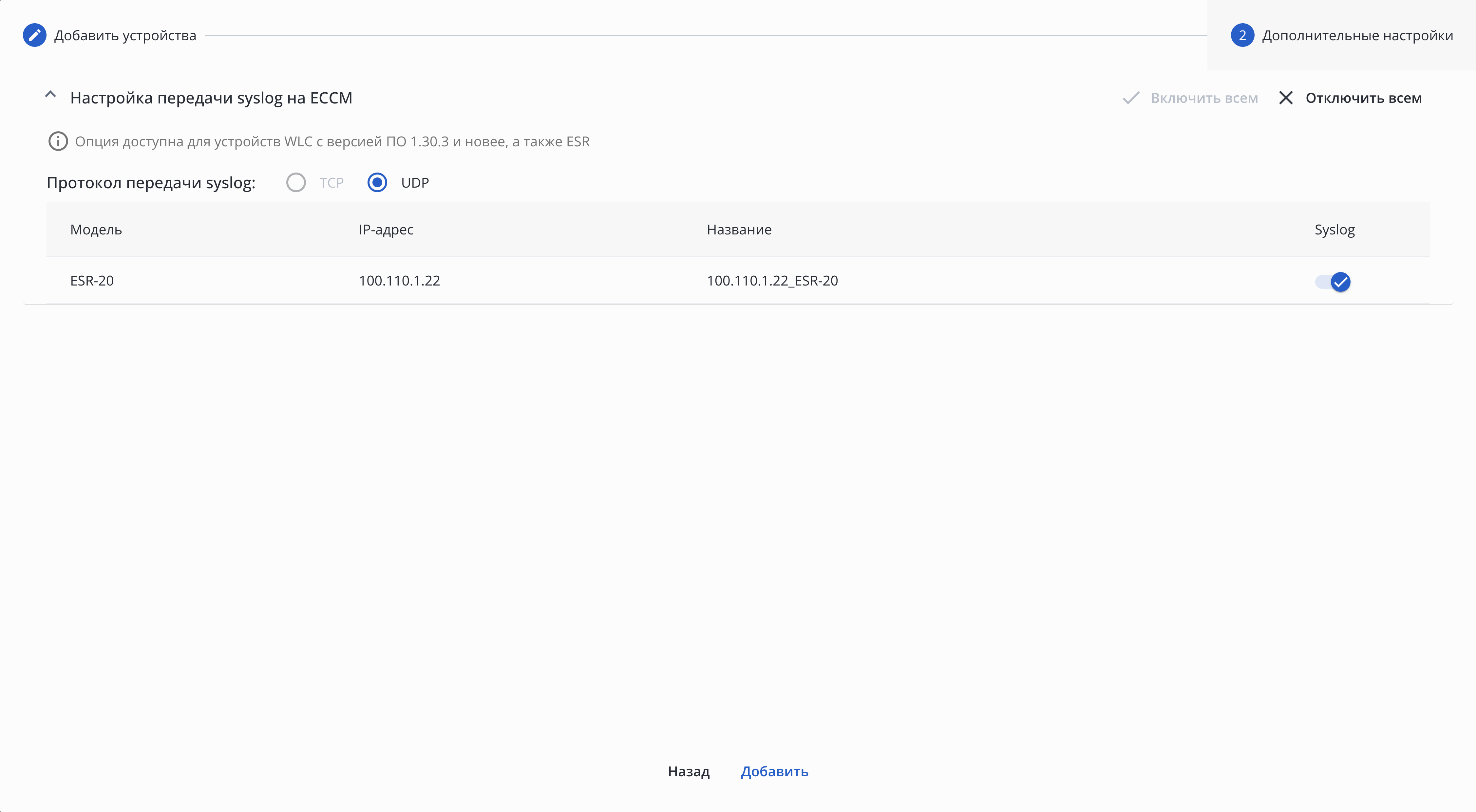Image resolution: width=1476 pixels, height=812 pixels.
Task: Click the pencil edit step icon
Action: [x=34, y=35]
